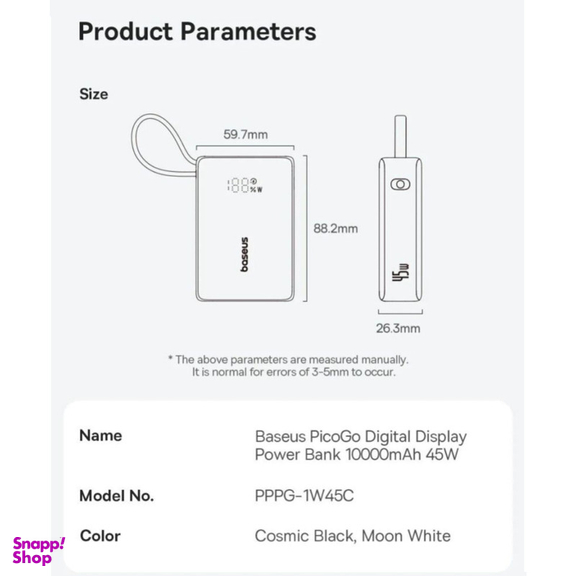The image size is (576, 576).
Task: Click the front view power bank outline
Action: [x=245, y=229]
